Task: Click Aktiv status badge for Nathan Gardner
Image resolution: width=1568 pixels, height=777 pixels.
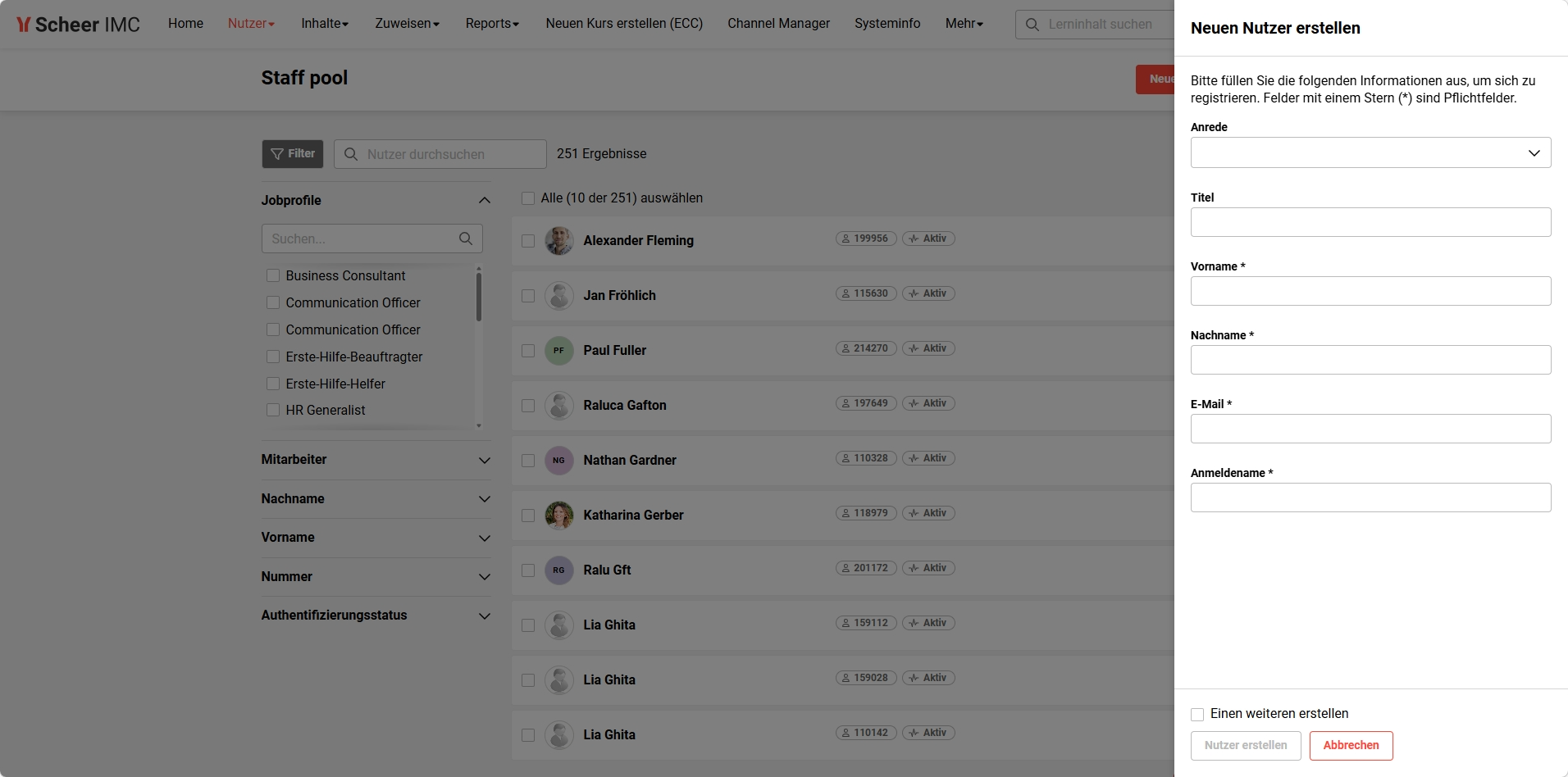Action: tap(928, 458)
